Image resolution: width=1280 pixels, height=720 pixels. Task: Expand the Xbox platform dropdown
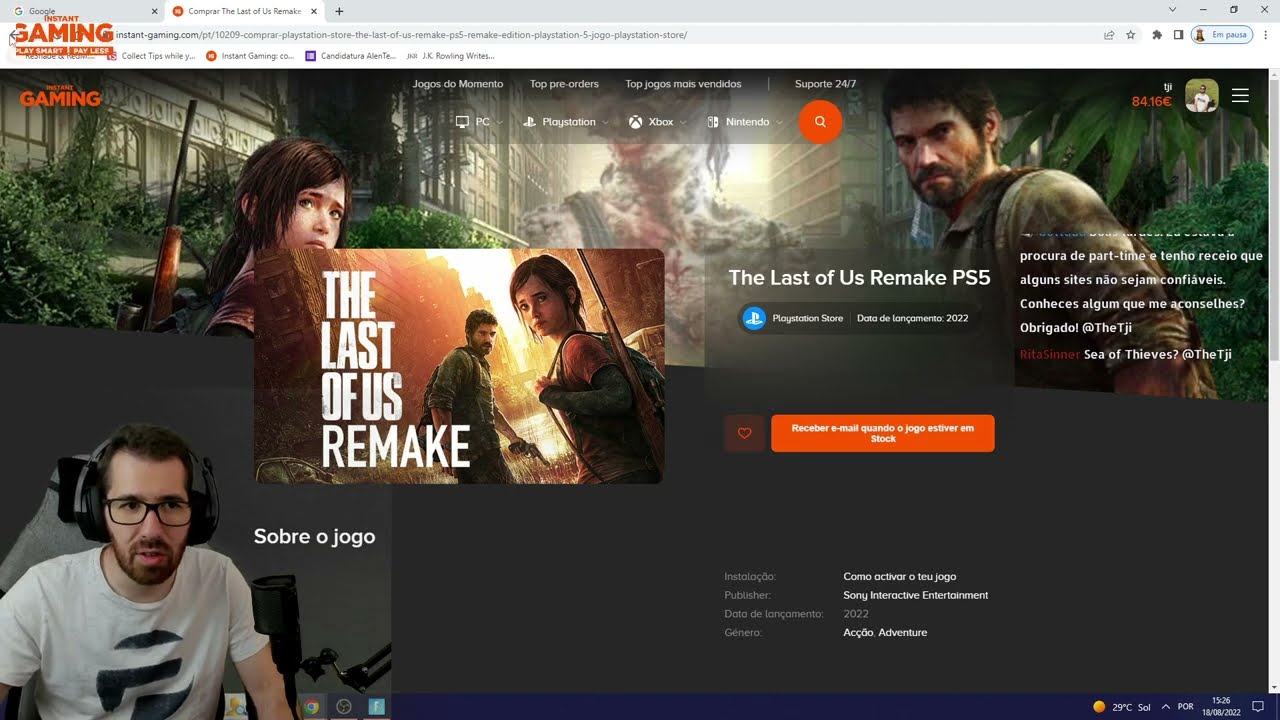[657, 122]
